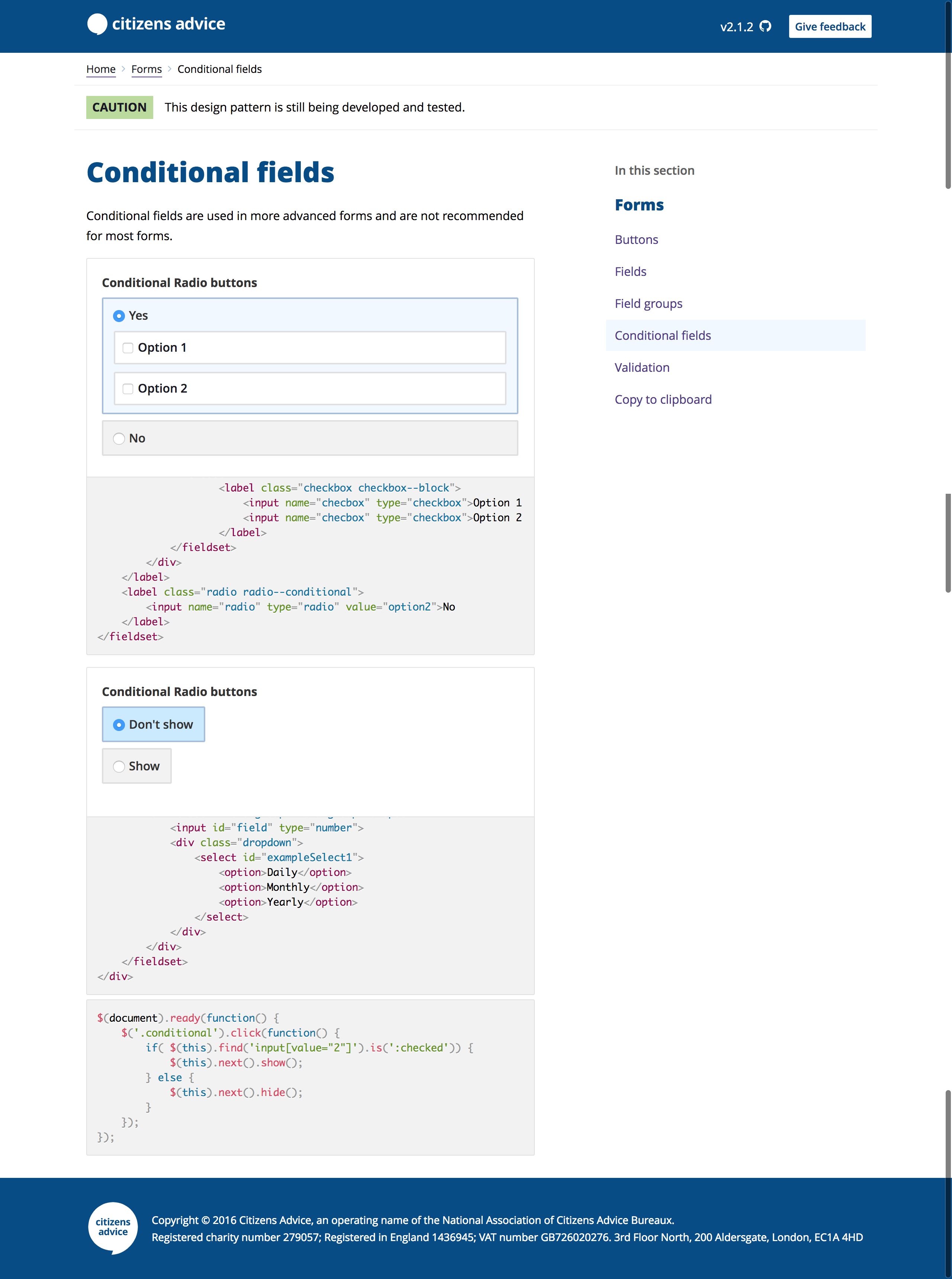Choose the Don't show radio option

(119, 725)
